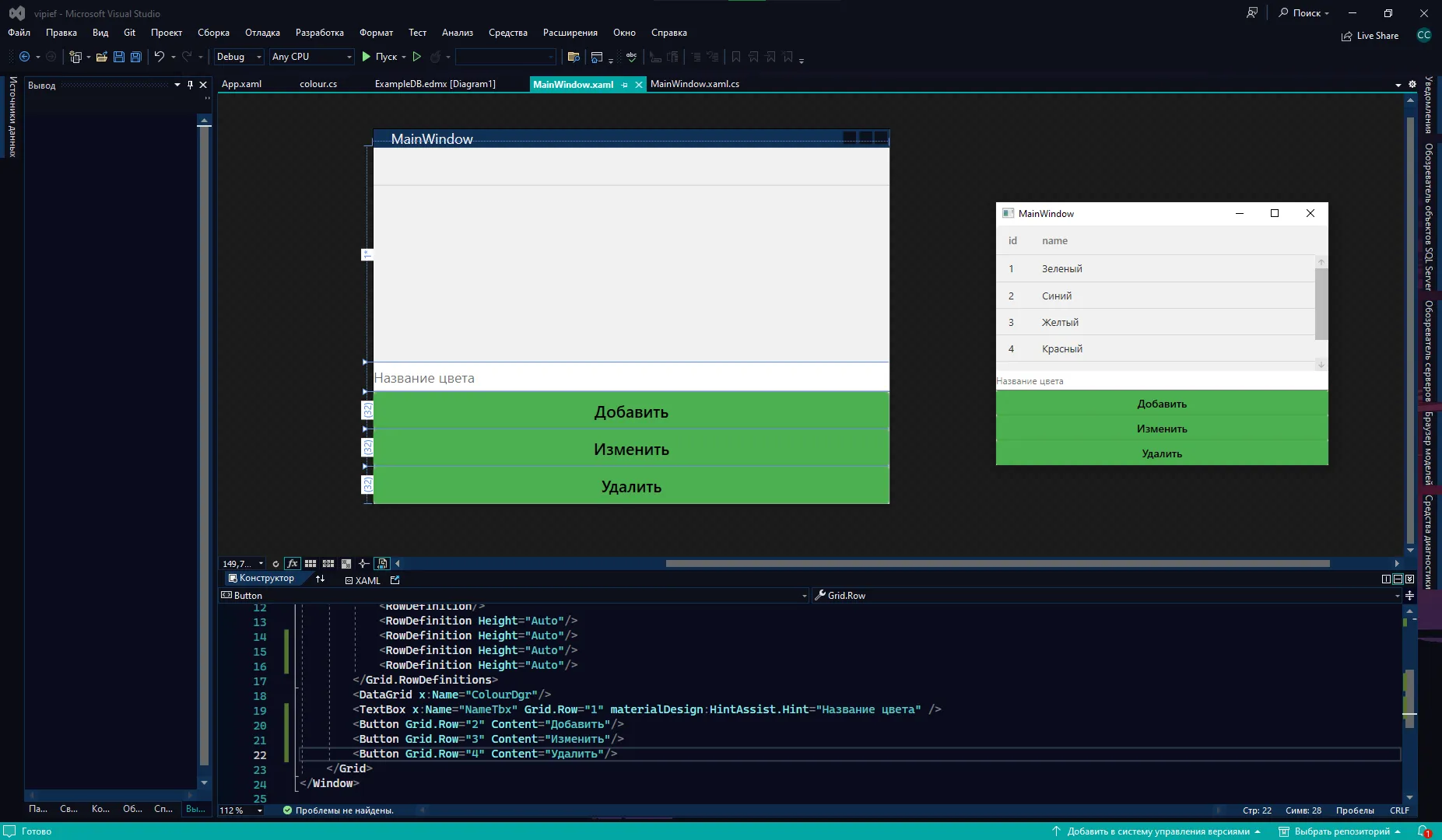1442x840 pixels.
Task: Select row Зеленый in running MainWindow grid
Action: pyautogui.click(x=1156, y=268)
